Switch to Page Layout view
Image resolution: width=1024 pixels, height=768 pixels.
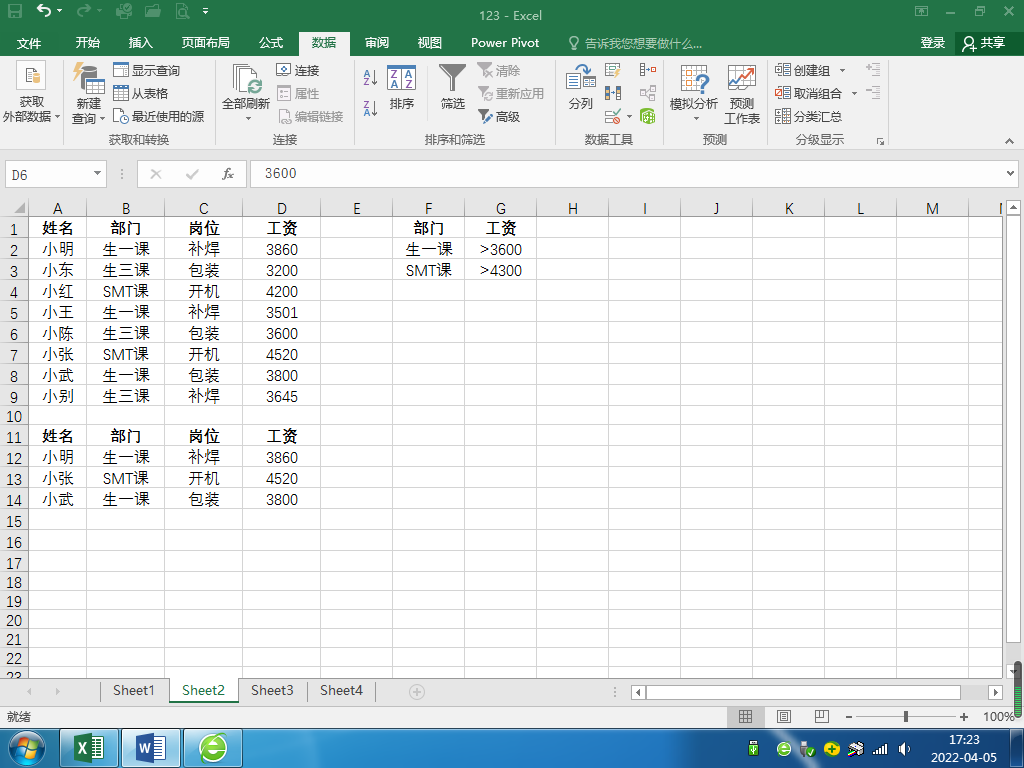tap(784, 716)
